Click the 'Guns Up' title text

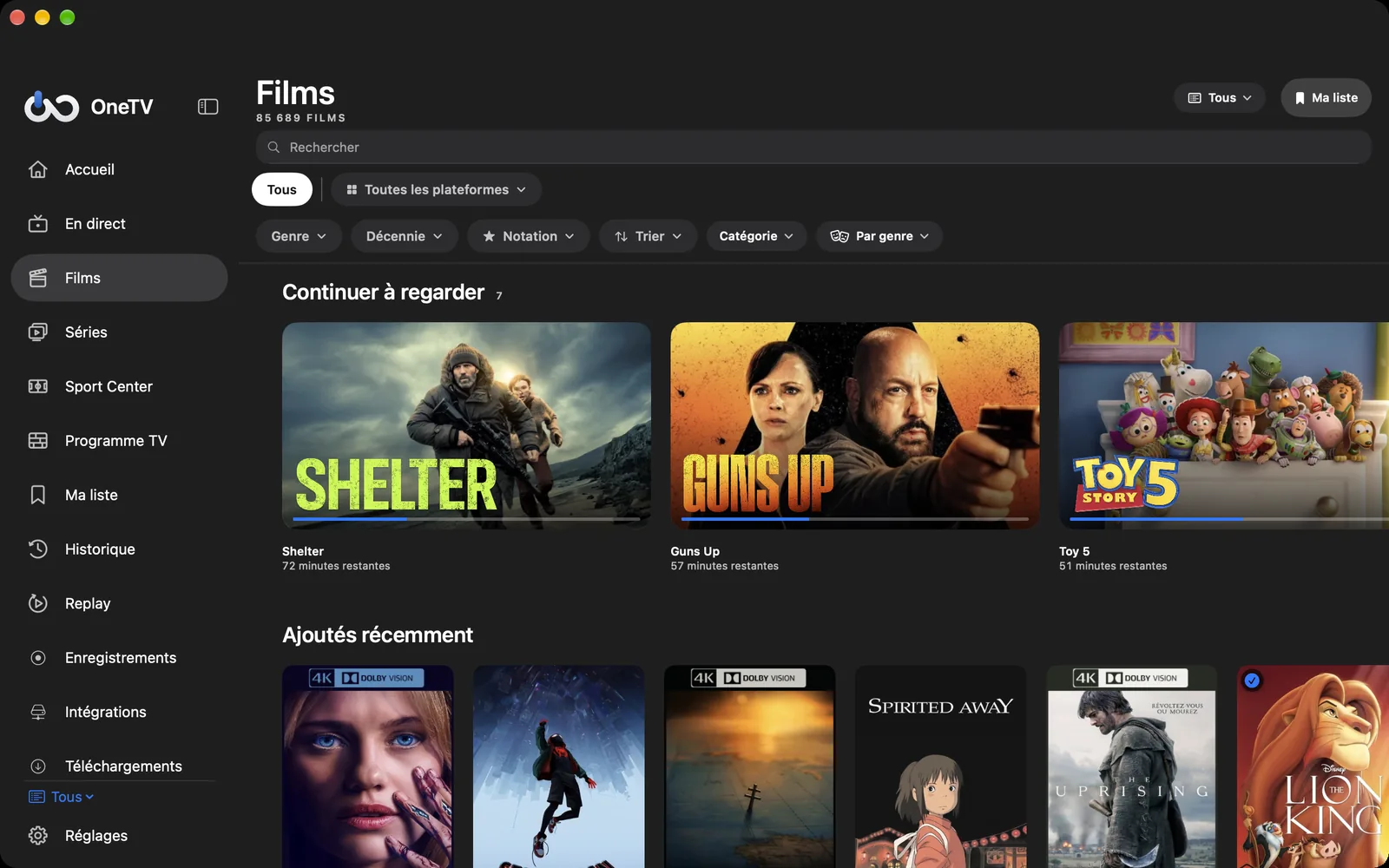click(x=694, y=551)
